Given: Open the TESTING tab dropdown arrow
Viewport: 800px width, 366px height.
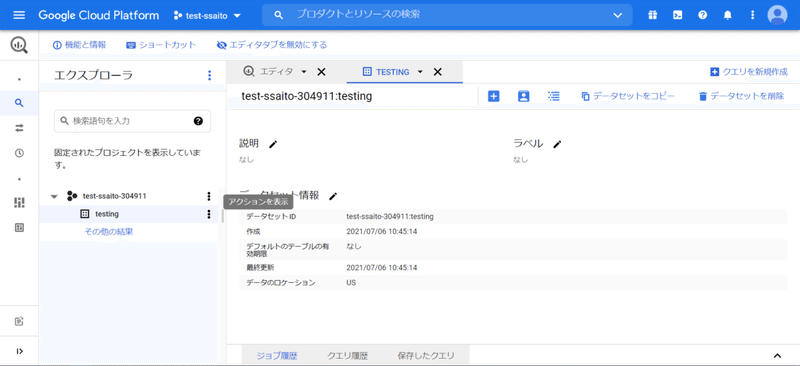Looking at the screenshot, I should tap(420, 72).
